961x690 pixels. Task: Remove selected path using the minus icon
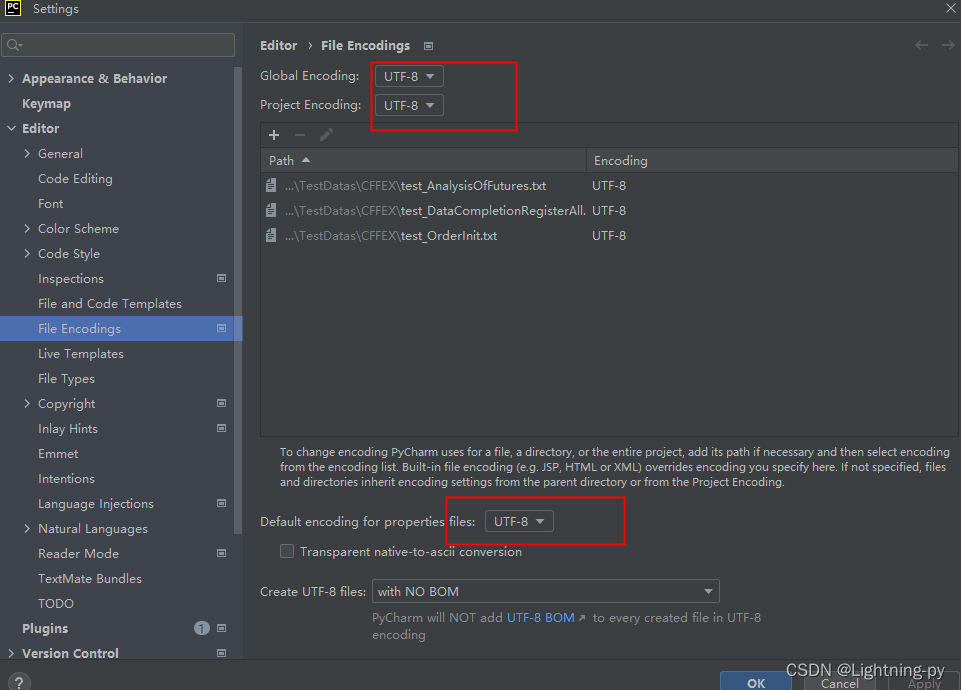tap(299, 134)
